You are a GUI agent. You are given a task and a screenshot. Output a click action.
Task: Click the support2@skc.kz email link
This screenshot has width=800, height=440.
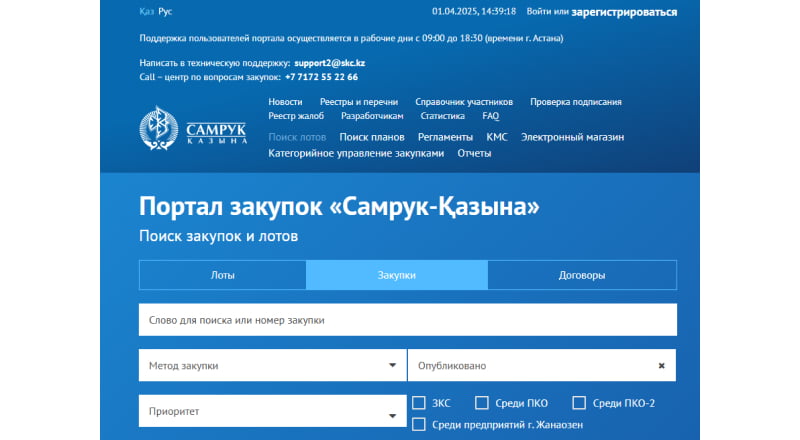click(x=330, y=63)
